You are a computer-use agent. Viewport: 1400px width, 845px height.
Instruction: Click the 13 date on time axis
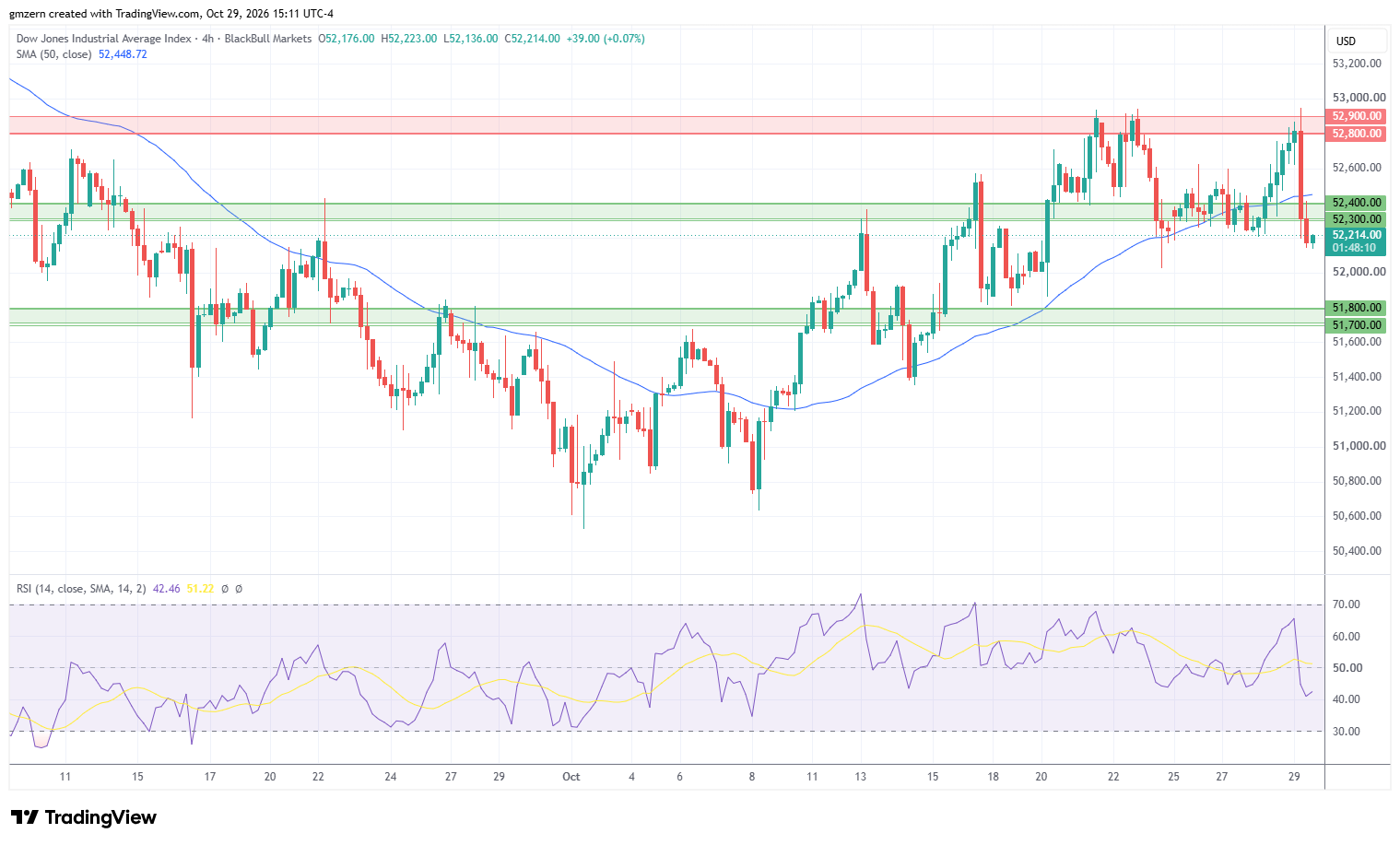[861, 777]
